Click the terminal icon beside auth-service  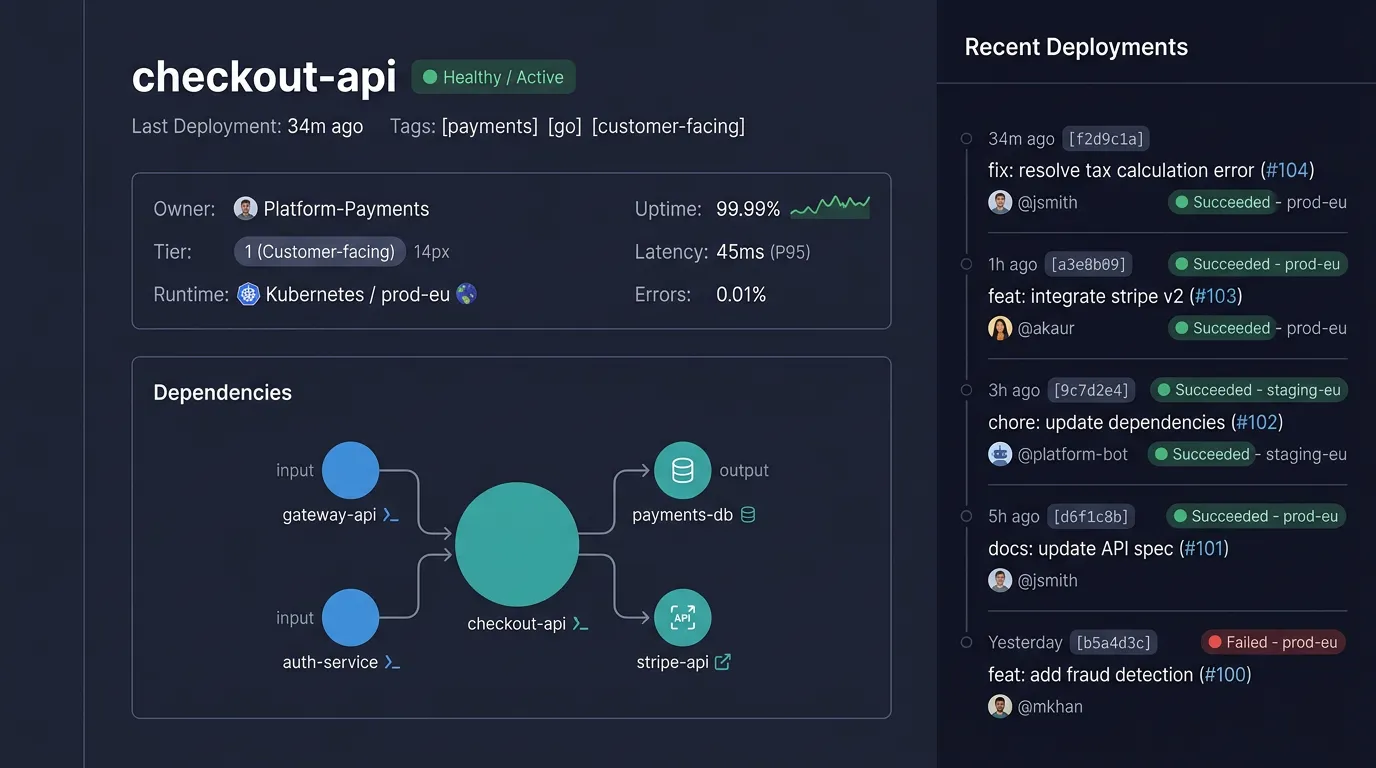pos(391,662)
